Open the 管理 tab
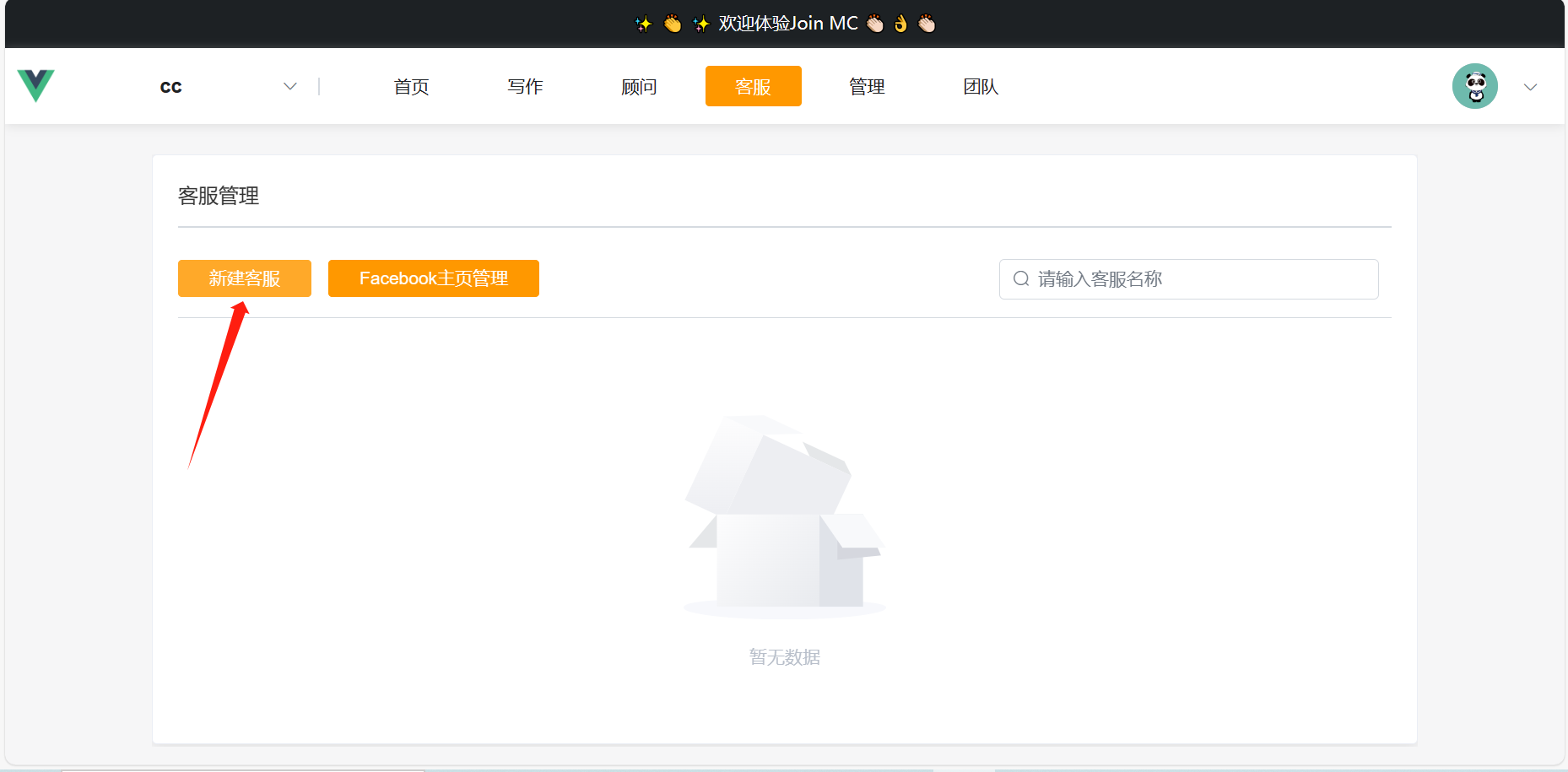 pyautogui.click(x=867, y=87)
